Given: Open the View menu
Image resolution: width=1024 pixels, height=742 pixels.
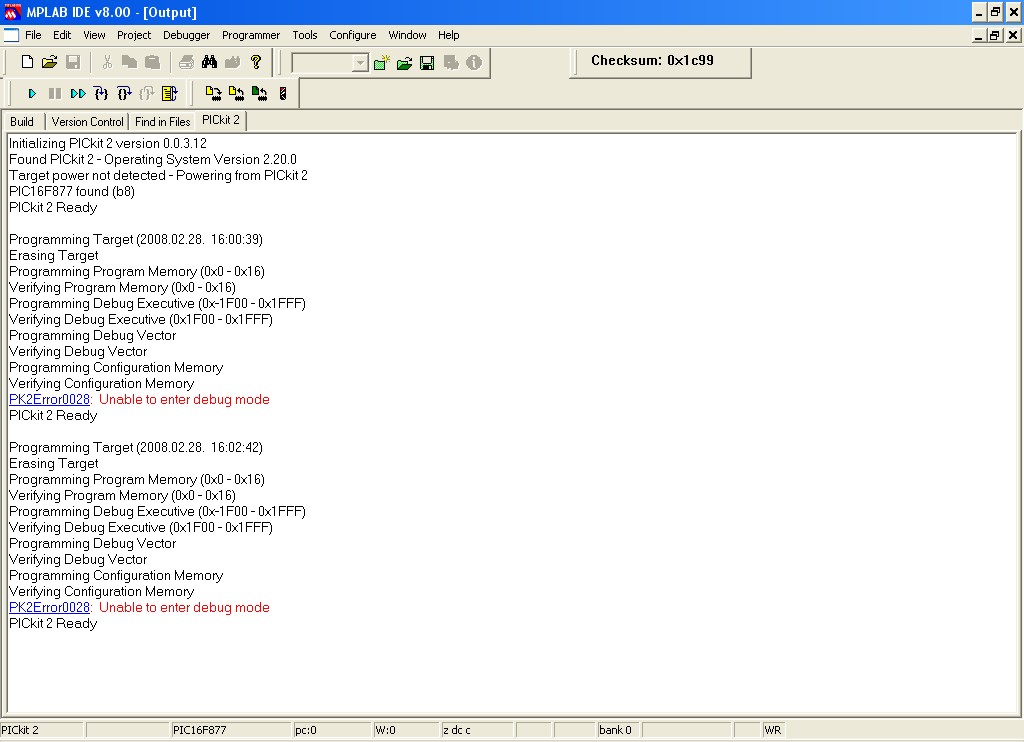Looking at the screenshot, I should 94,35.
